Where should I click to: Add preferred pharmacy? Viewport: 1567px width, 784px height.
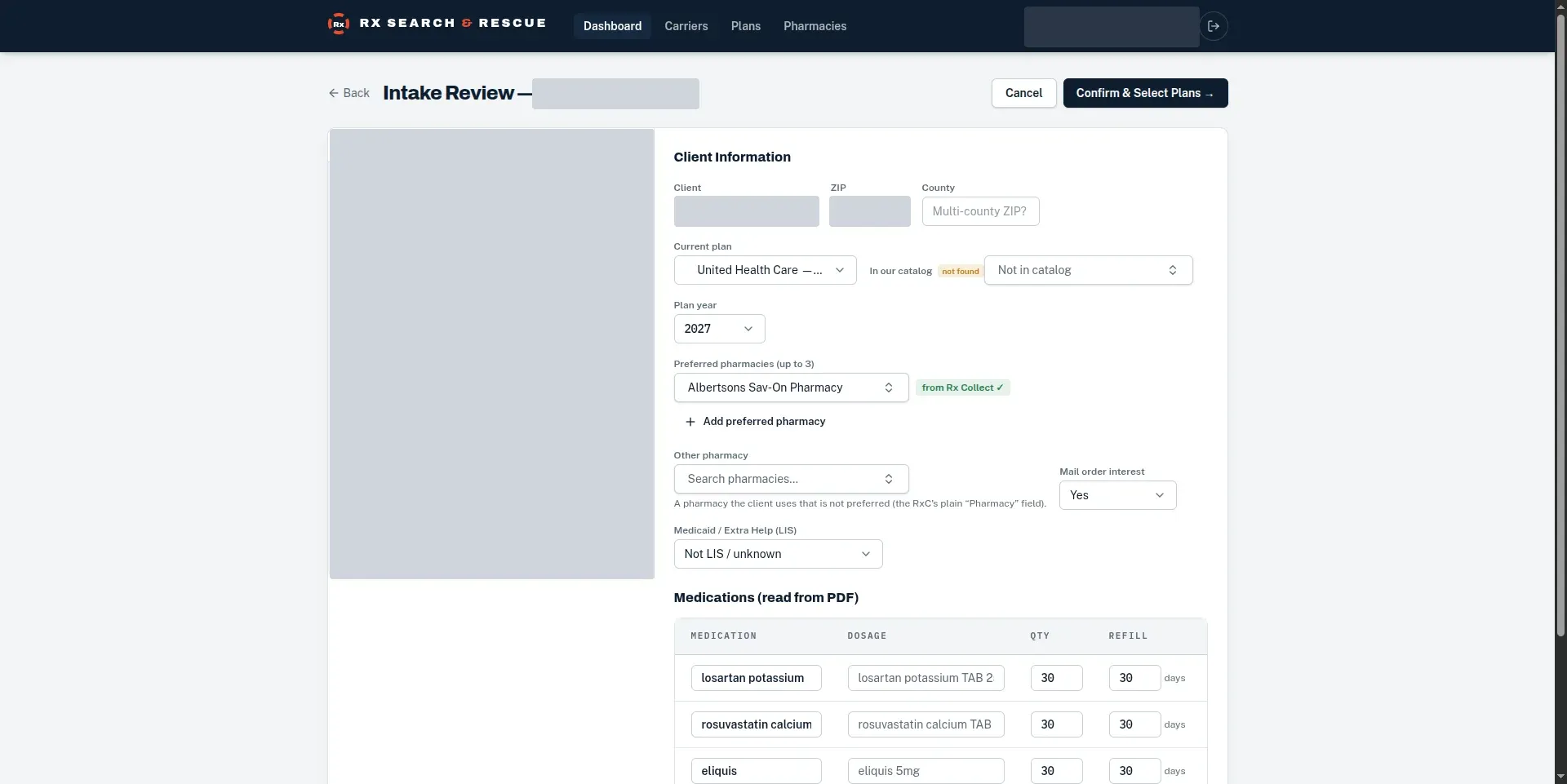click(755, 422)
